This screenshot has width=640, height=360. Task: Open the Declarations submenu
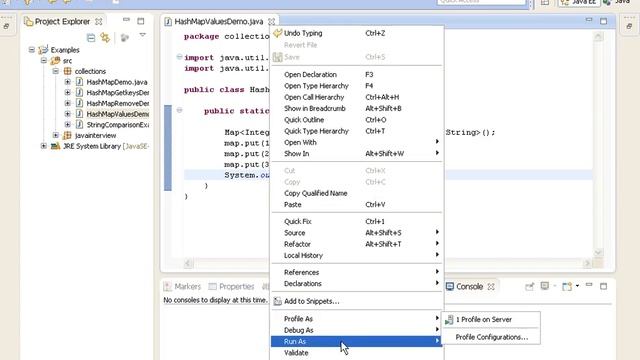pyautogui.click(x=357, y=284)
